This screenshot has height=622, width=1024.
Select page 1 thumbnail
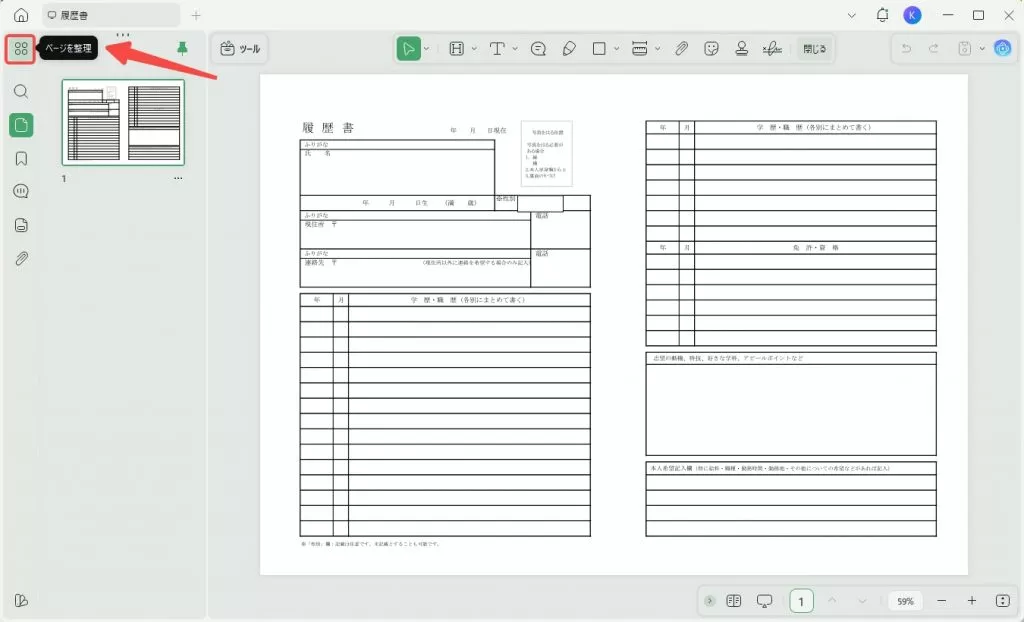tap(123, 122)
